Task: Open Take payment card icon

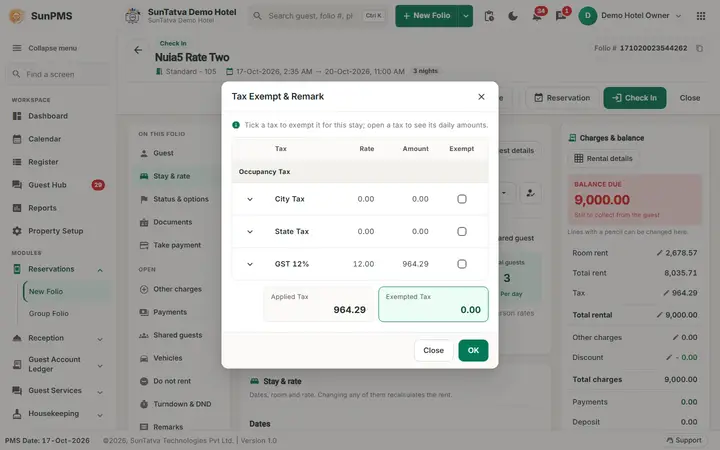Action: click(144, 245)
